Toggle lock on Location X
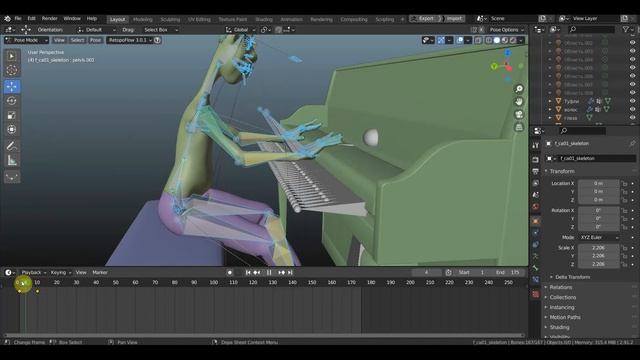The width and height of the screenshot is (640, 360). click(x=624, y=184)
